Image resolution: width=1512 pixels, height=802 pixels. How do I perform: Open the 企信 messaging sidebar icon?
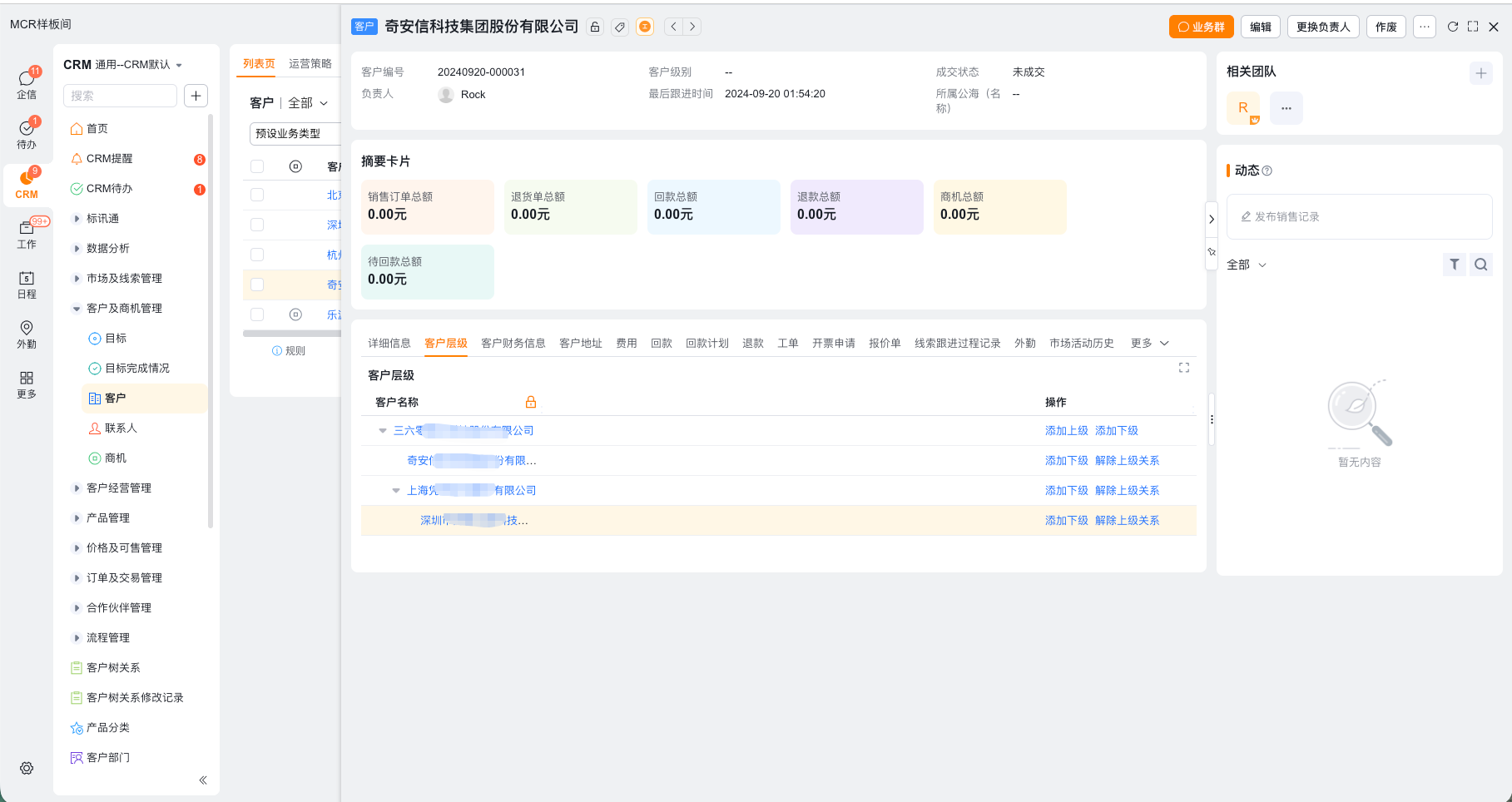coord(27,83)
